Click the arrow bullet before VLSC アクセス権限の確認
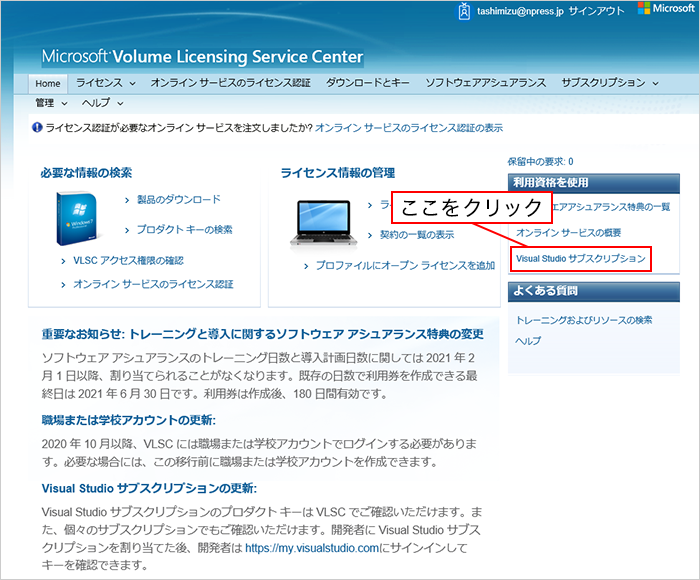The height and width of the screenshot is (580, 700). (x=63, y=261)
